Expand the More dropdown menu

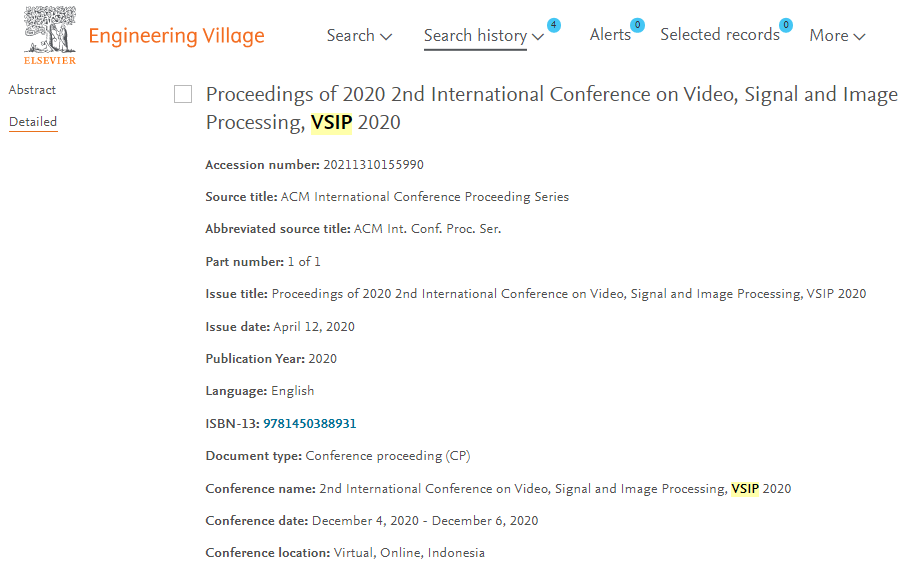[x=837, y=36]
